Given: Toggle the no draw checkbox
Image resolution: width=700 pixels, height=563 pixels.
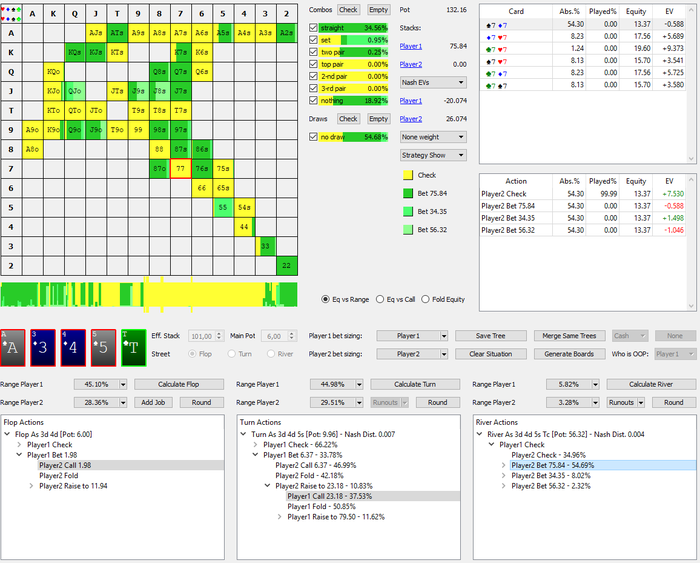Looking at the screenshot, I should (x=313, y=137).
